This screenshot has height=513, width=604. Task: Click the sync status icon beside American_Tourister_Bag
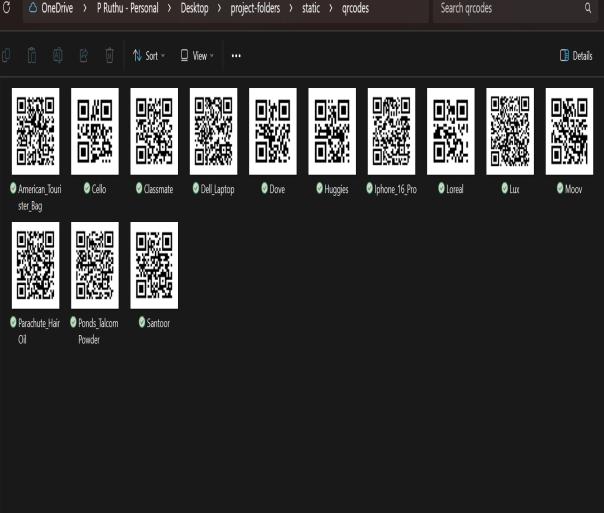click(13, 188)
